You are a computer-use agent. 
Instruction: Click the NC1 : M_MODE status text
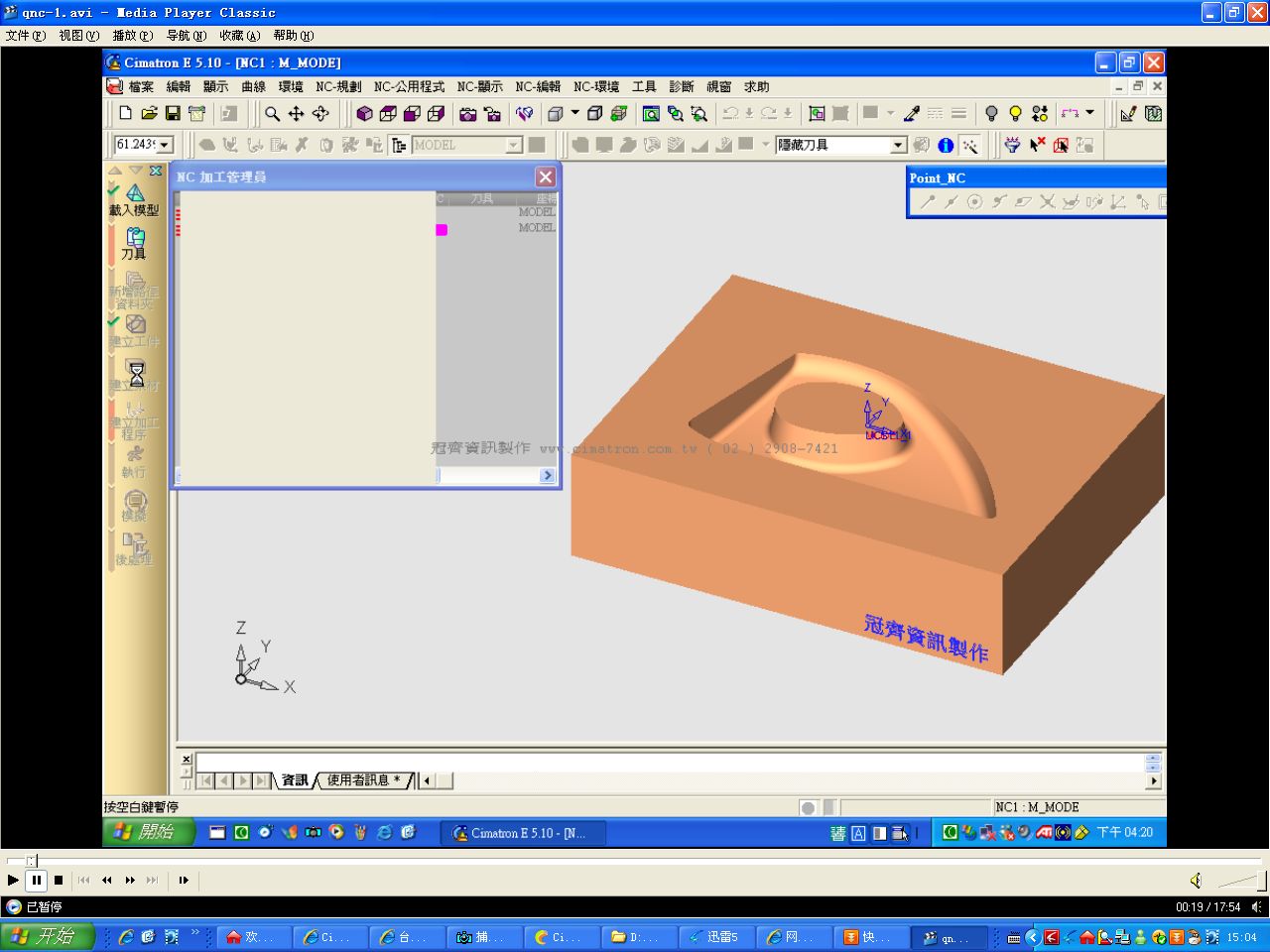click(1037, 807)
